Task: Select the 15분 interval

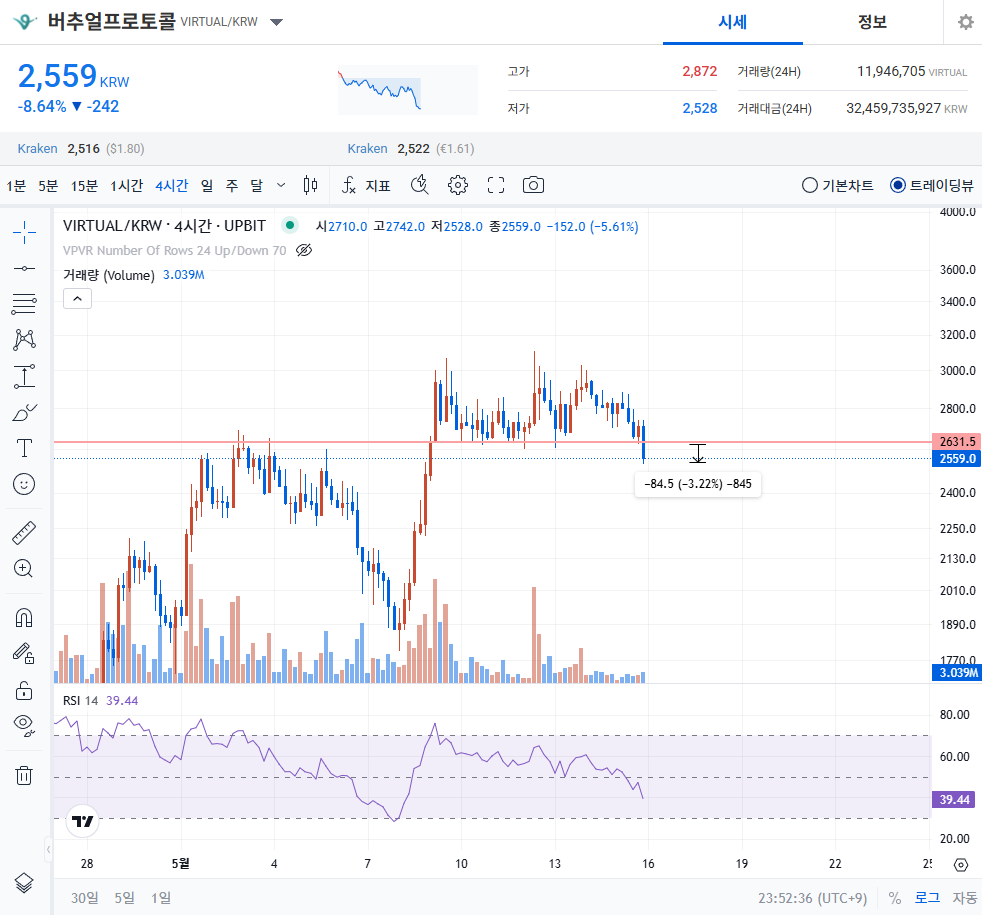Action: click(84, 185)
